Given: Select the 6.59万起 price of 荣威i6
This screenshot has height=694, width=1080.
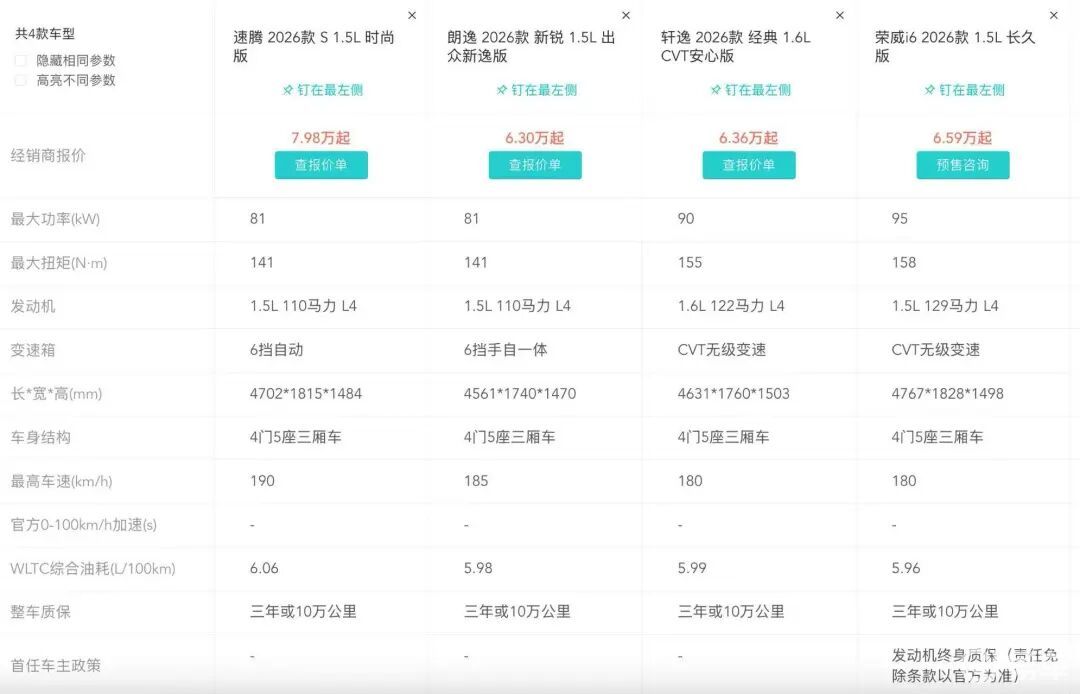Looking at the screenshot, I should pos(962,138).
